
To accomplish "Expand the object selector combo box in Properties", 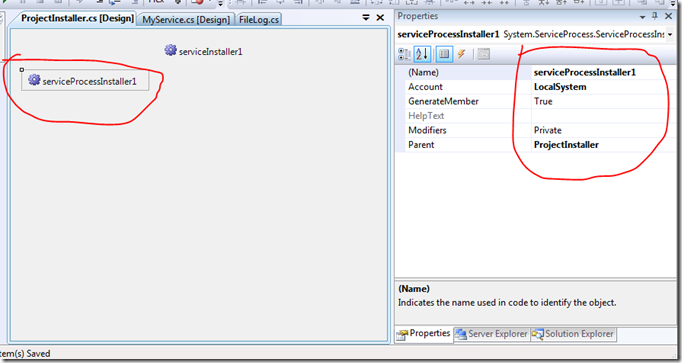I will (670, 34).
